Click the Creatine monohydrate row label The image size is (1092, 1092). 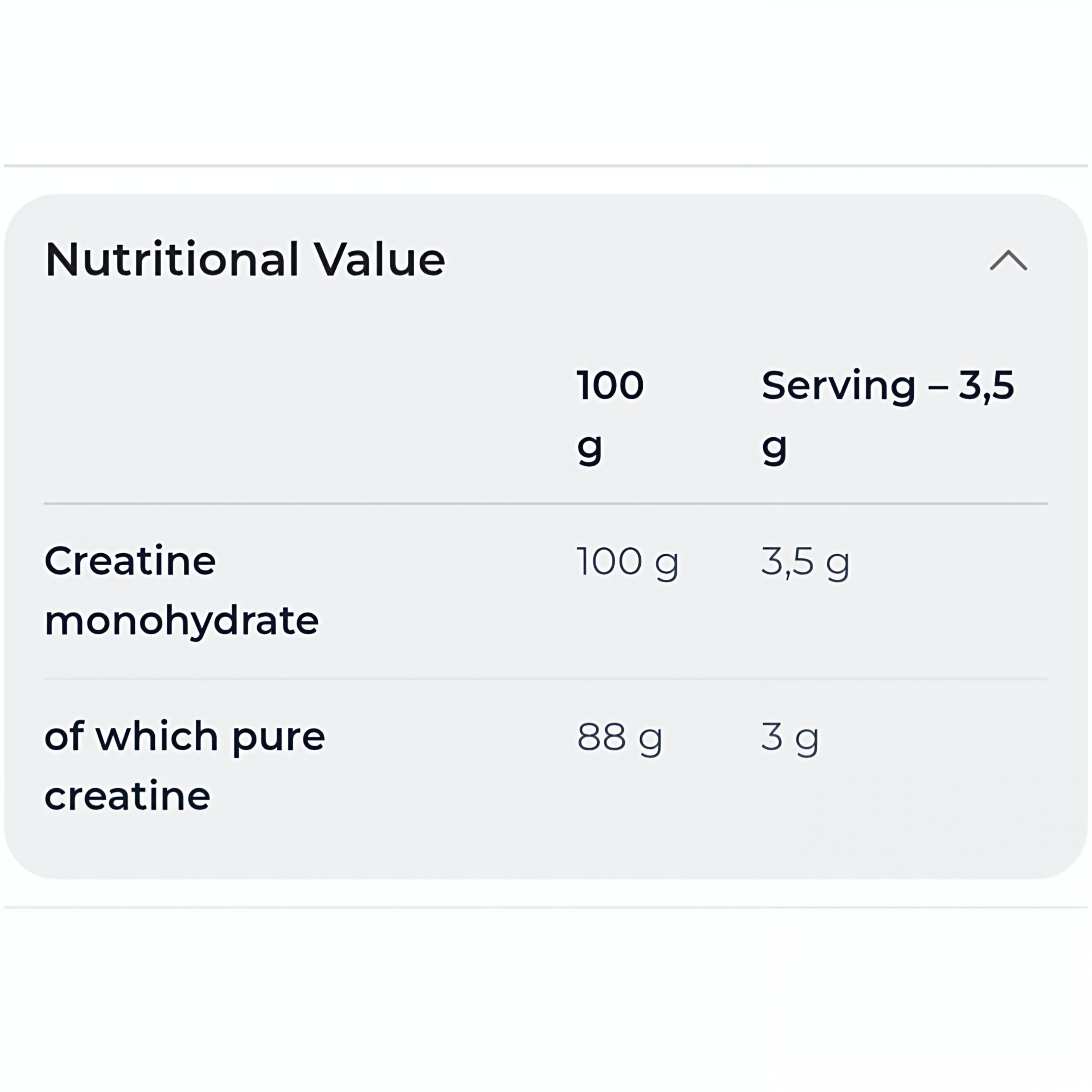tap(181, 591)
